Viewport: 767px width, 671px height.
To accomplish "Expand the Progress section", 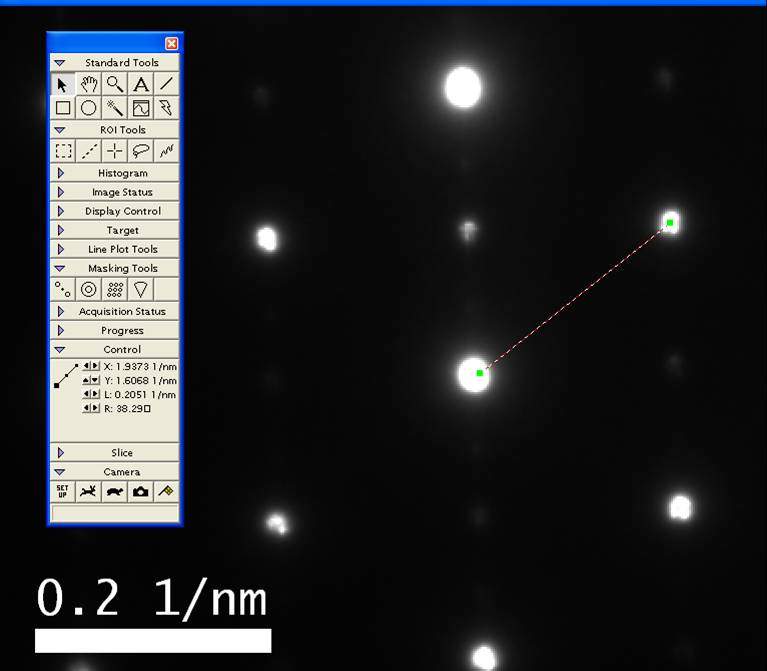I will pyautogui.click(x=61, y=331).
